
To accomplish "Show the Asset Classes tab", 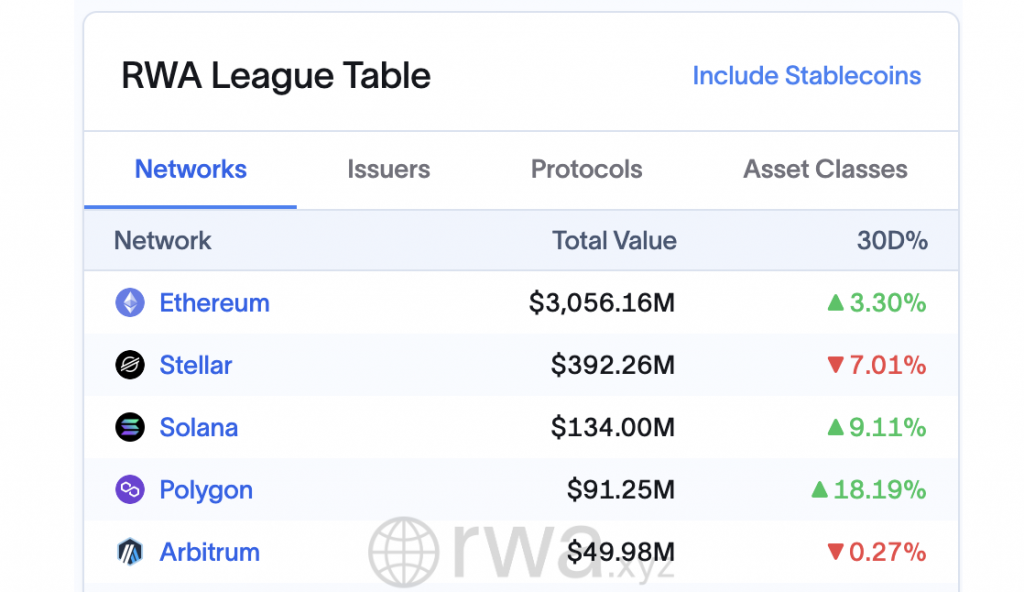I will pyautogui.click(x=825, y=169).
